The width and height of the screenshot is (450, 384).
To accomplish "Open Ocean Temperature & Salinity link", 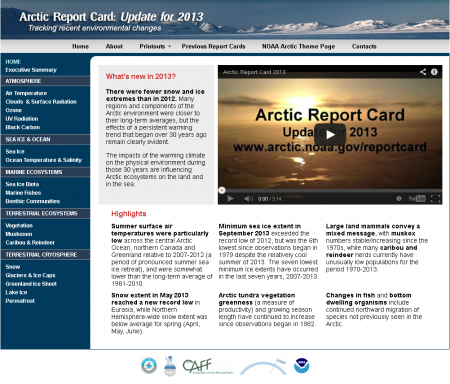I will click(44, 160).
